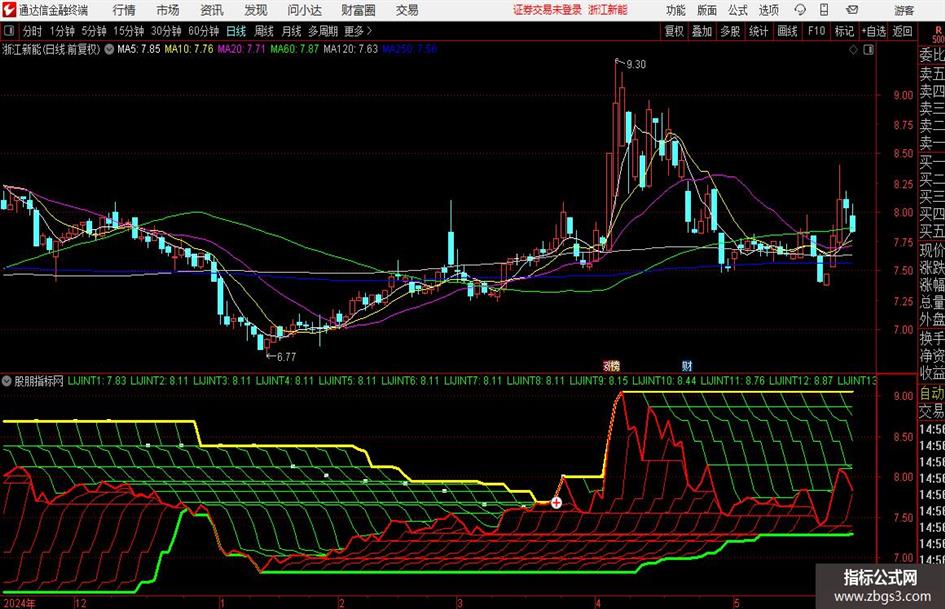
Task: Open the mail envelope icon
Action: 852,10
